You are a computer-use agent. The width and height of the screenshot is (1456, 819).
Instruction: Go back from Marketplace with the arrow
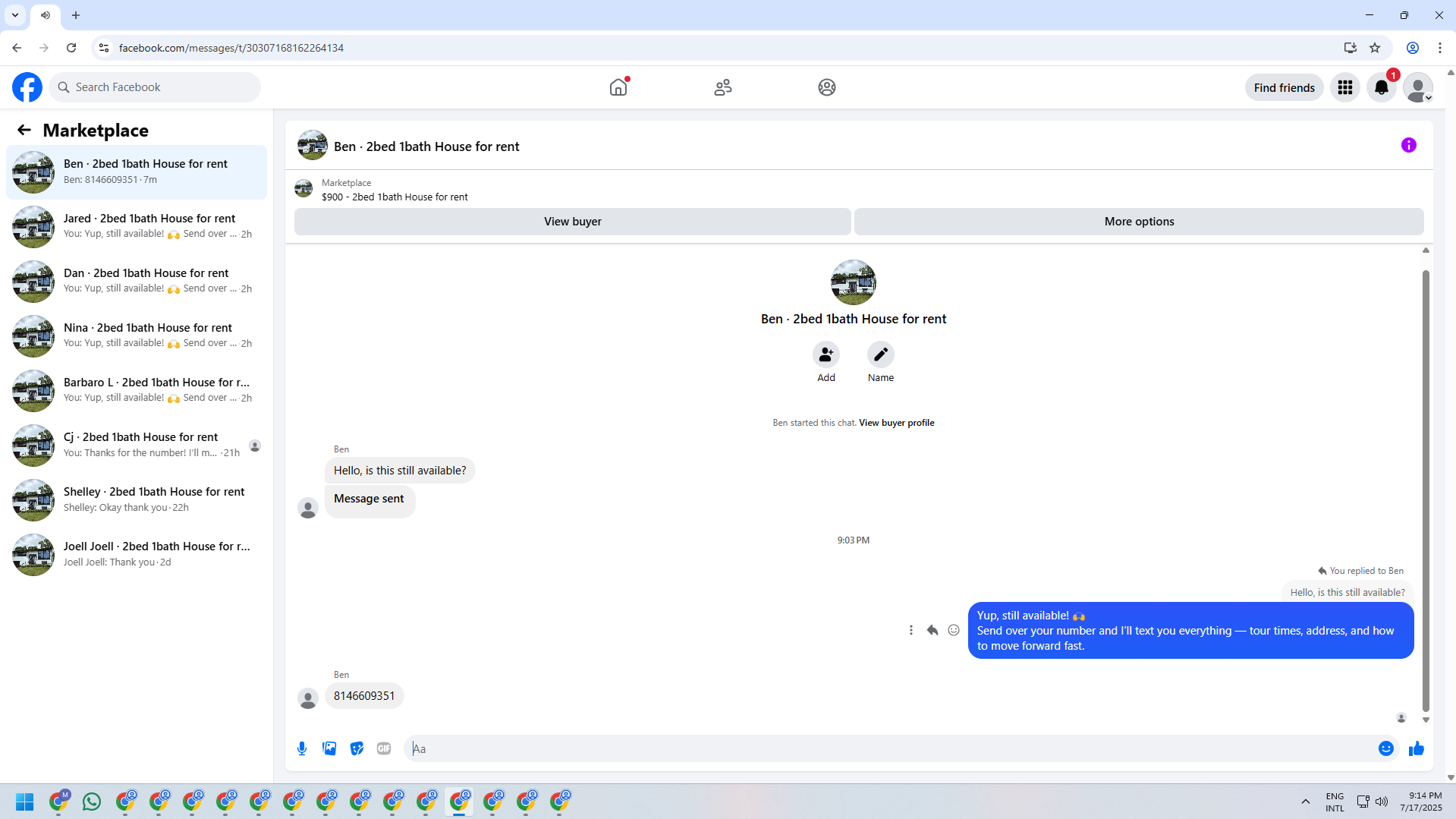24,130
